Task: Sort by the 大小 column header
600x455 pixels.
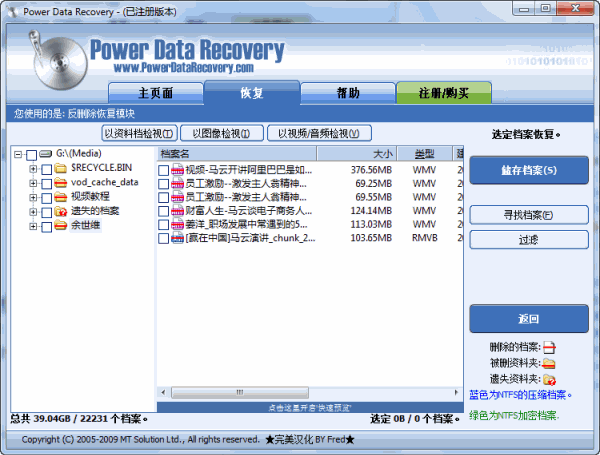Action: (x=382, y=154)
